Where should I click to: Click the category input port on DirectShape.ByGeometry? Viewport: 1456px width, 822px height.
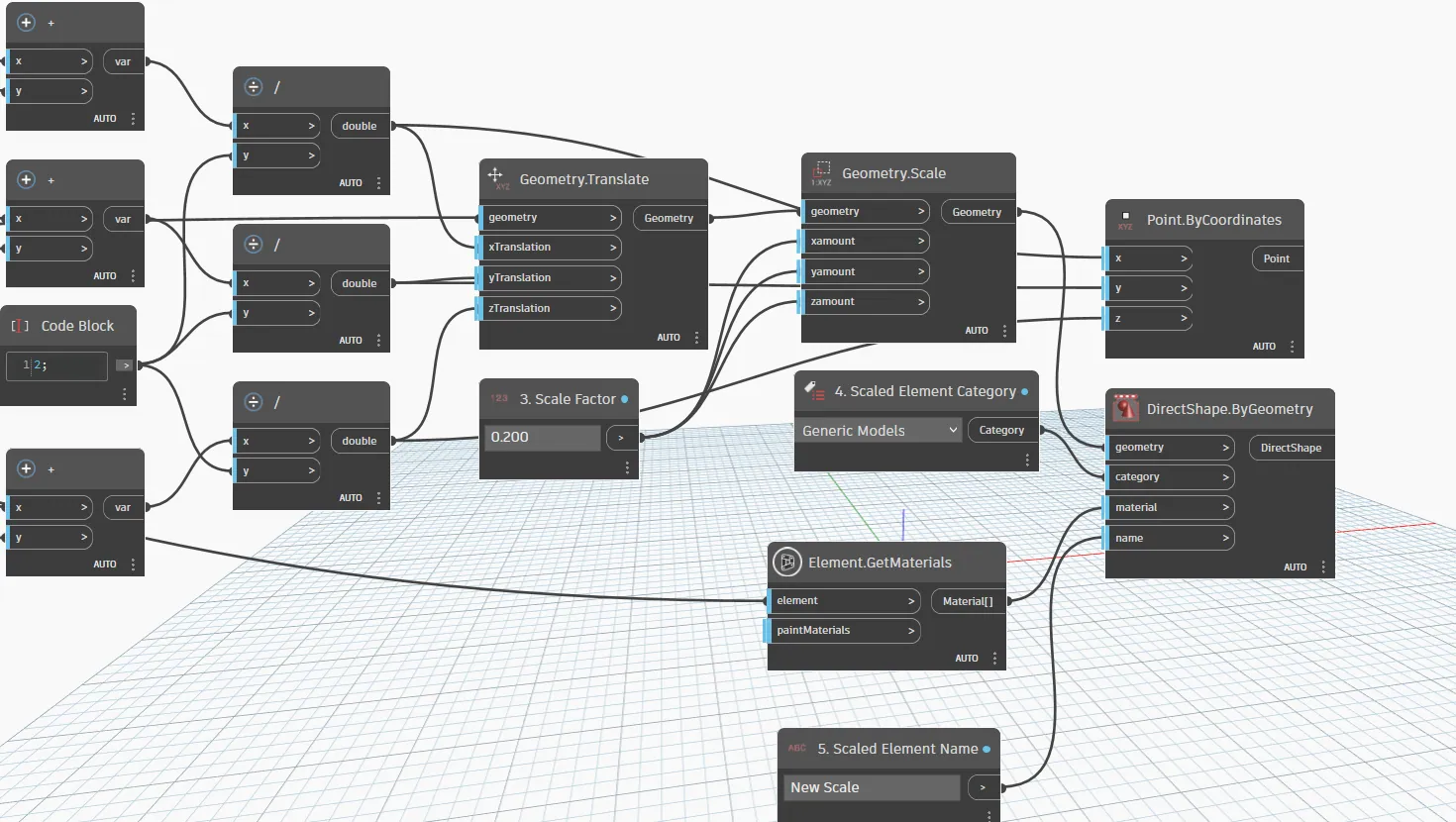click(1170, 477)
